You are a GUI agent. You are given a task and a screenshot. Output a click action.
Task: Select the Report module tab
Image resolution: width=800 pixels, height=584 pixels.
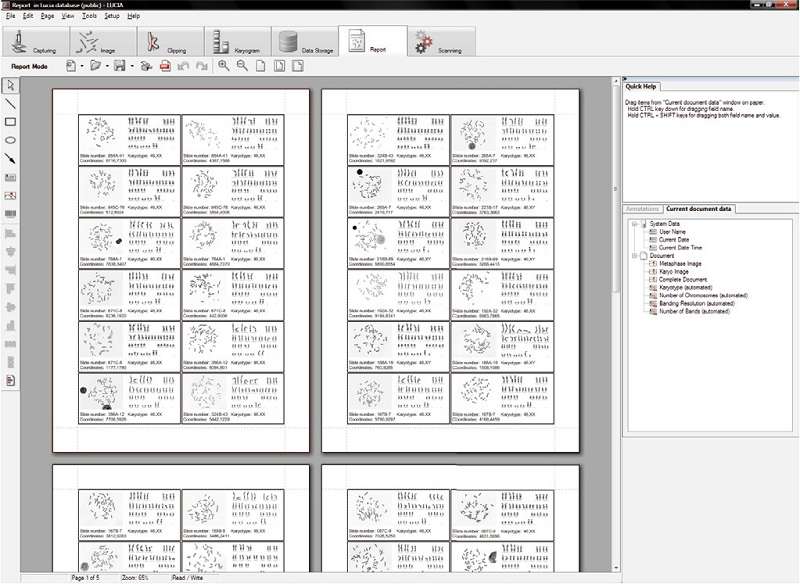(x=373, y=41)
